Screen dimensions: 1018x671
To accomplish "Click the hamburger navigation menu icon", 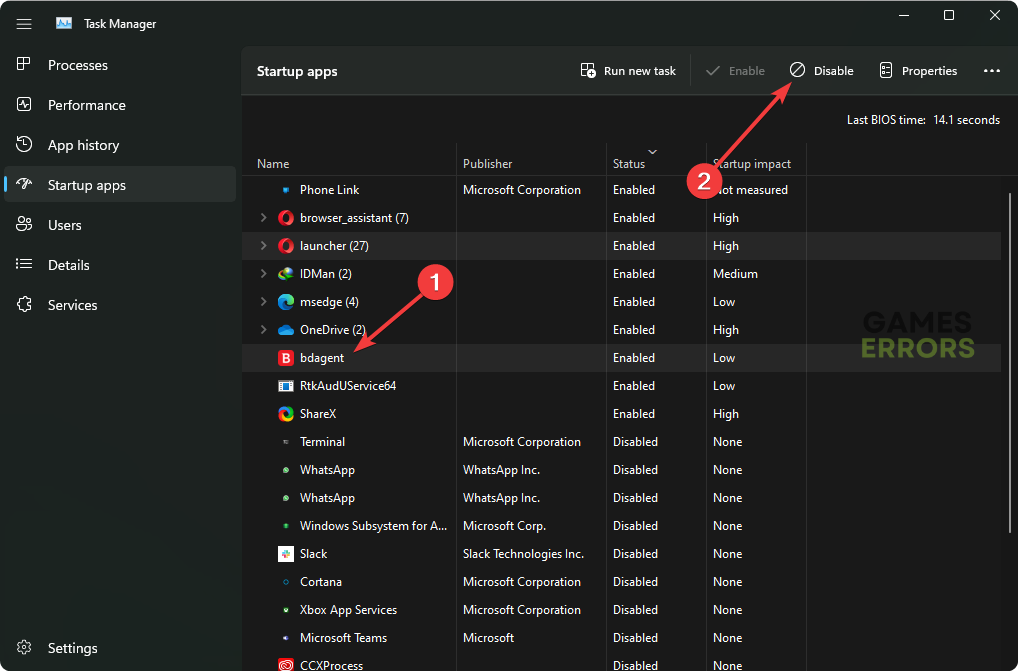I will pyautogui.click(x=24, y=23).
